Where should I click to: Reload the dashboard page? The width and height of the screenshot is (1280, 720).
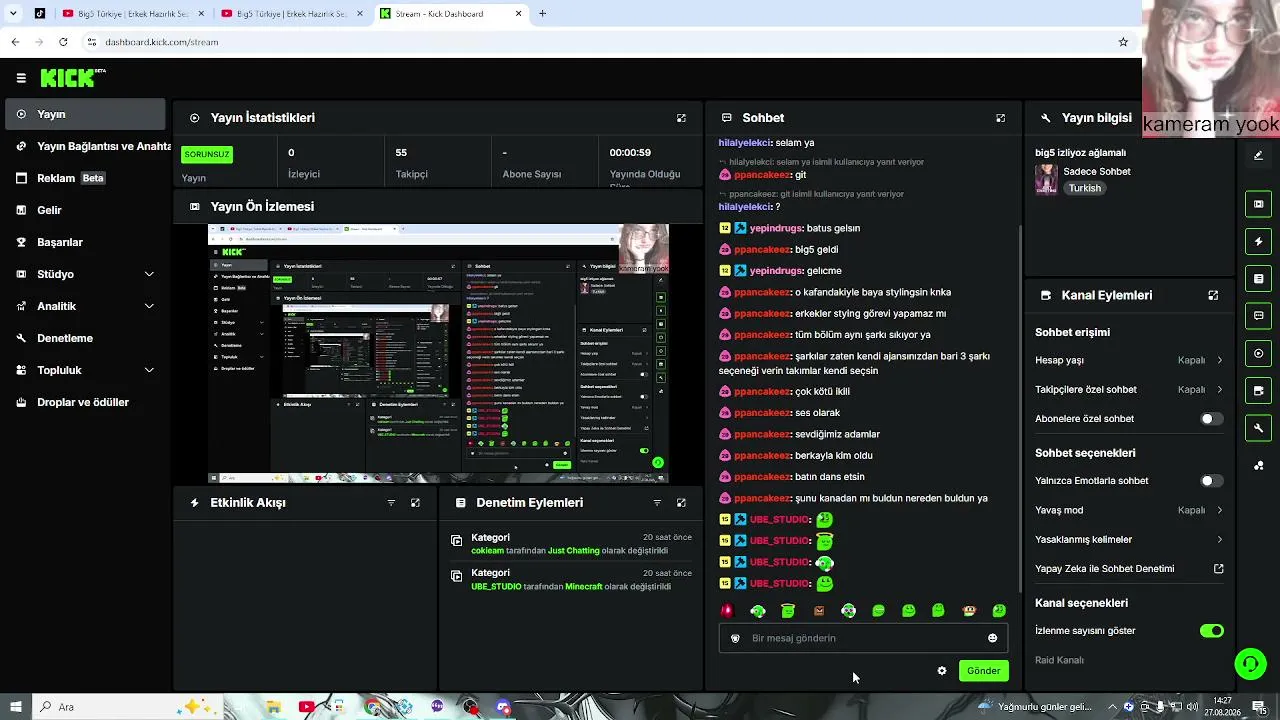63,42
